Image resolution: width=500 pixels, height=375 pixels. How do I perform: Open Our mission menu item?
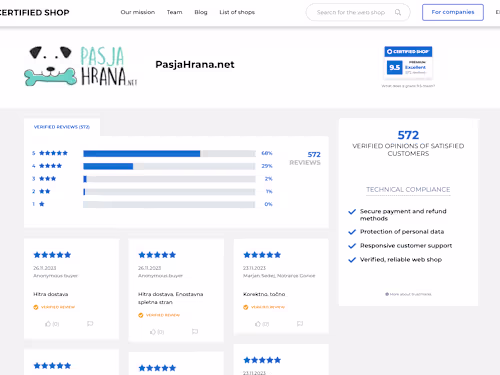(138, 12)
